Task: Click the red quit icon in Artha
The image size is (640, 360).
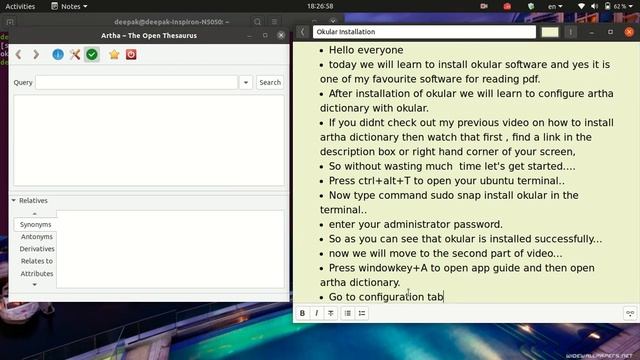Action: click(131, 54)
